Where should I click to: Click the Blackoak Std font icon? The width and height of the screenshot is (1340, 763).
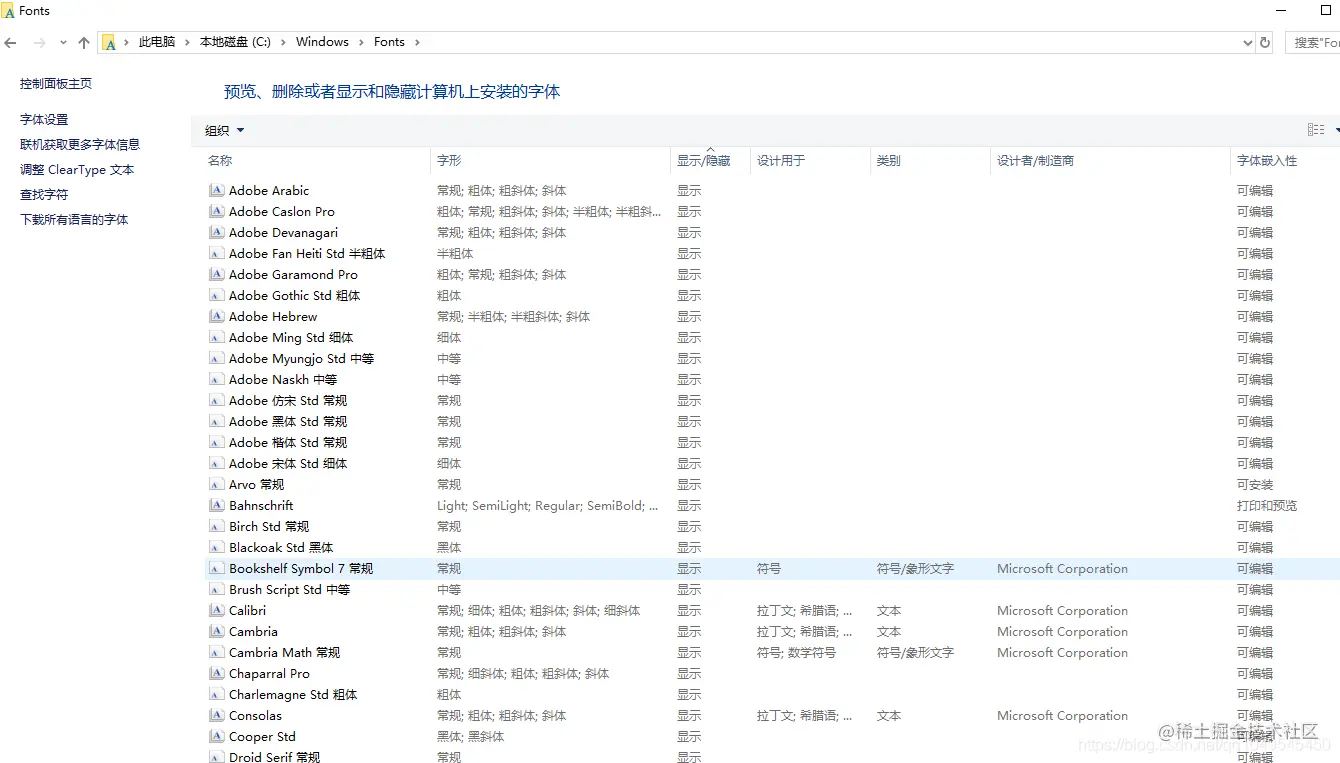(216, 547)
